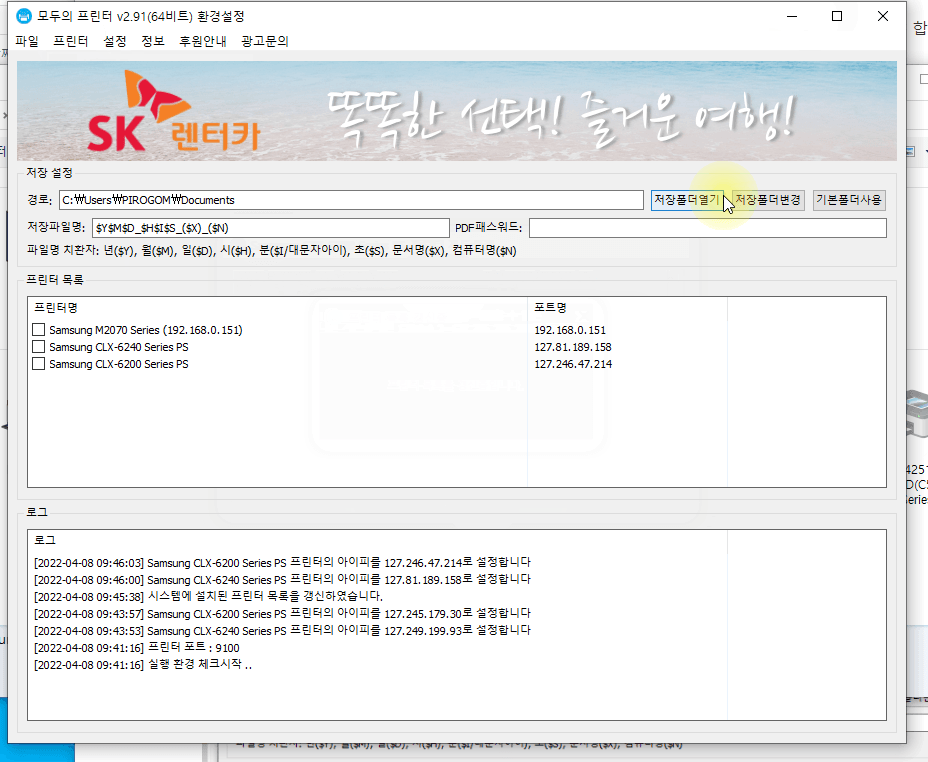
Task: Open the 정보 menu
Action: pyautogui.click(x=153, y=41)
